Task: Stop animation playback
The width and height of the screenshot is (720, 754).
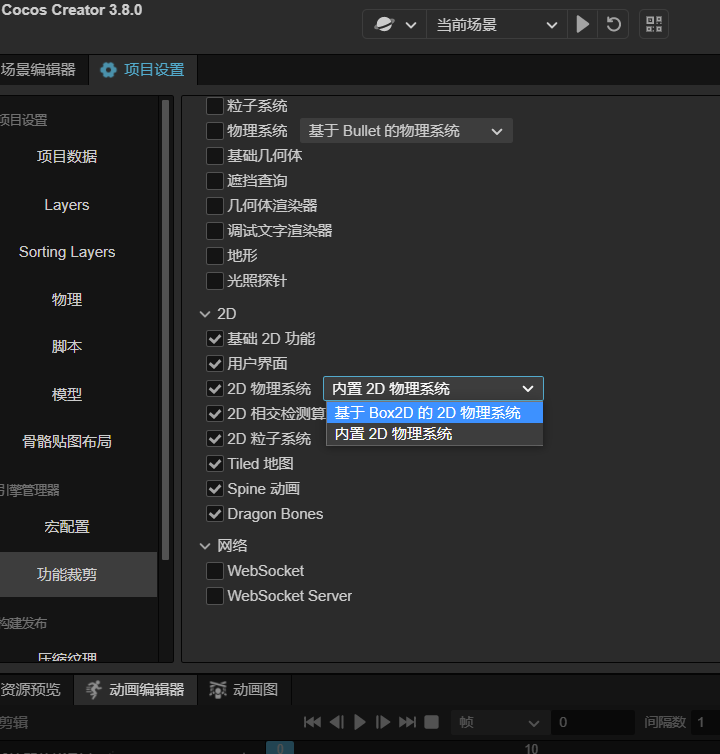Action: [431, 722]
